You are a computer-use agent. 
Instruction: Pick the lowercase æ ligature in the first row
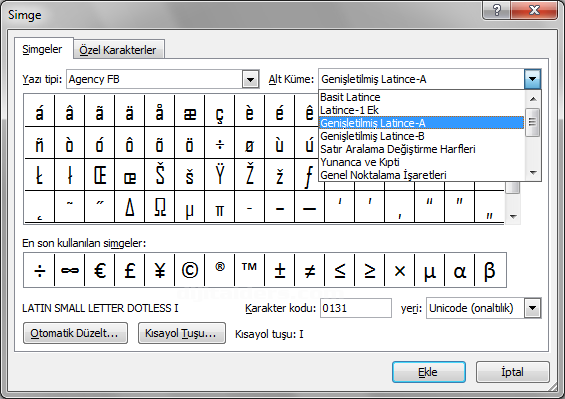190,111
